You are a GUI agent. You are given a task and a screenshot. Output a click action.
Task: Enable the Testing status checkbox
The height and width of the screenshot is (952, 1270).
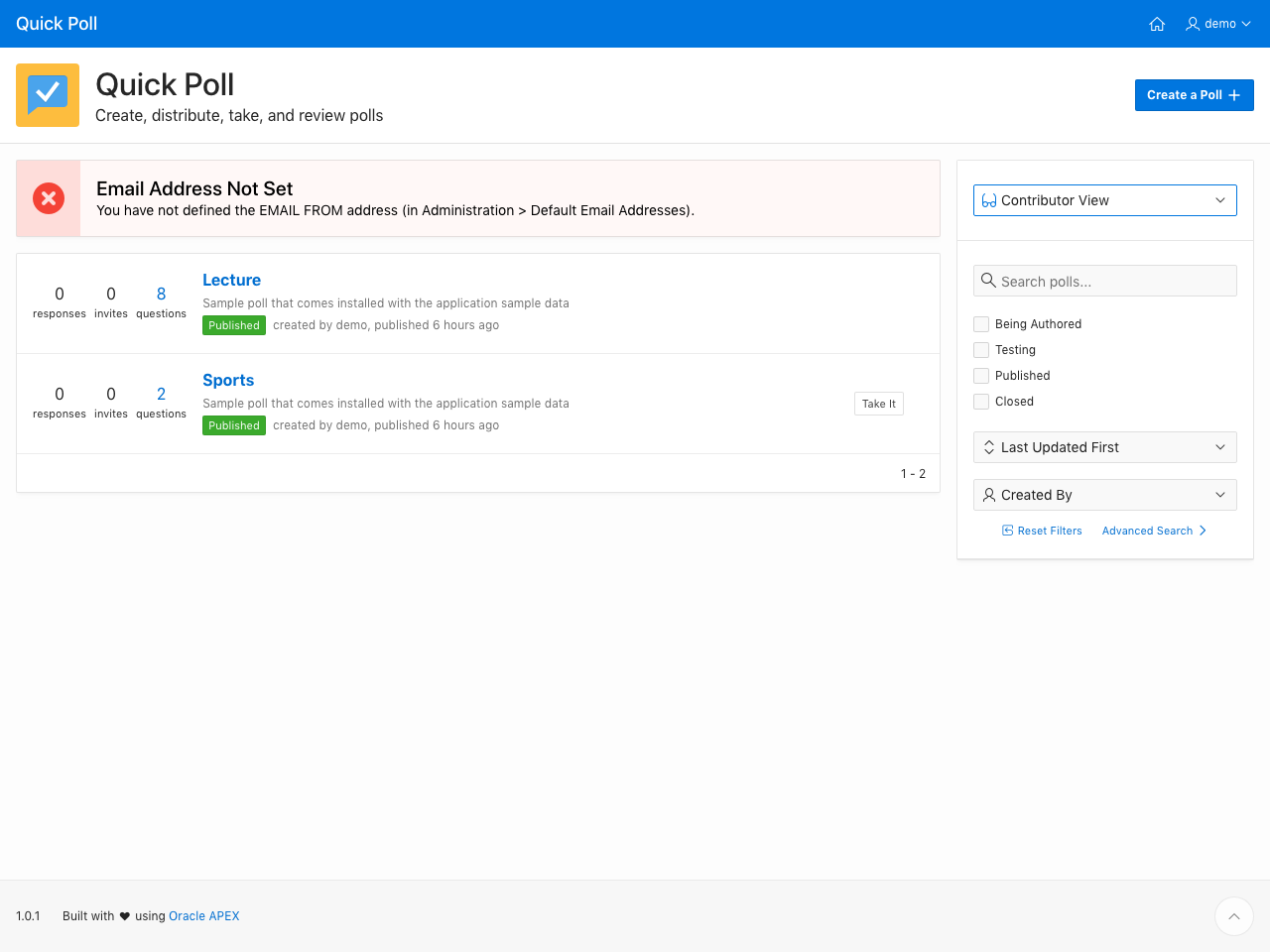[x=981, y=350]
